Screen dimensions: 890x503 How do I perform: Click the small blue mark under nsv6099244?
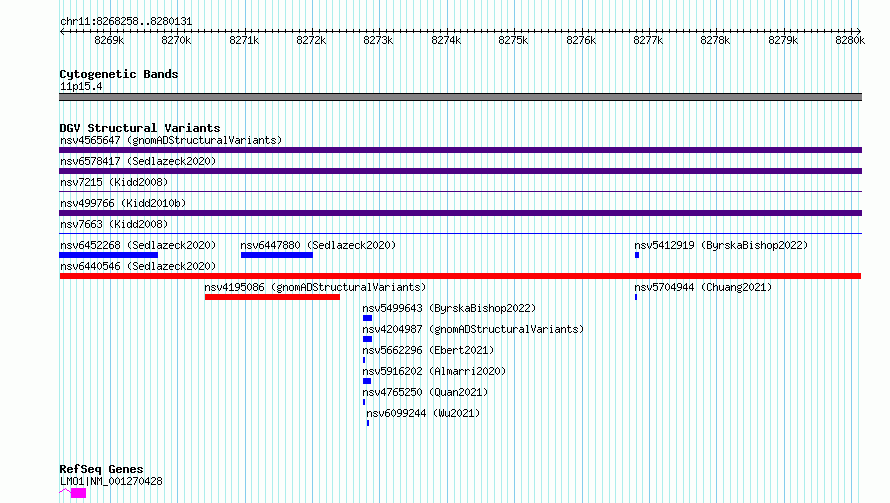coord(368,423)
